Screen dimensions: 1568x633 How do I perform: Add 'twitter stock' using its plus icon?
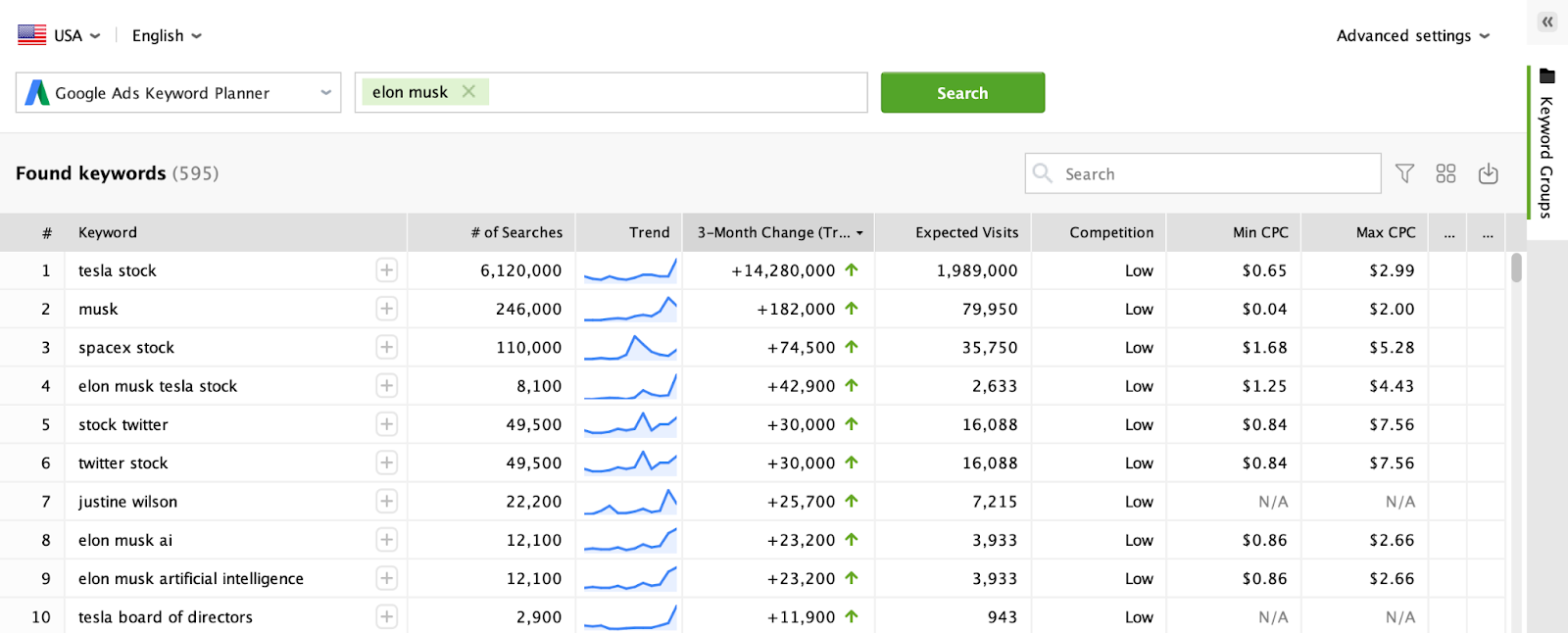tap(387, 463)
